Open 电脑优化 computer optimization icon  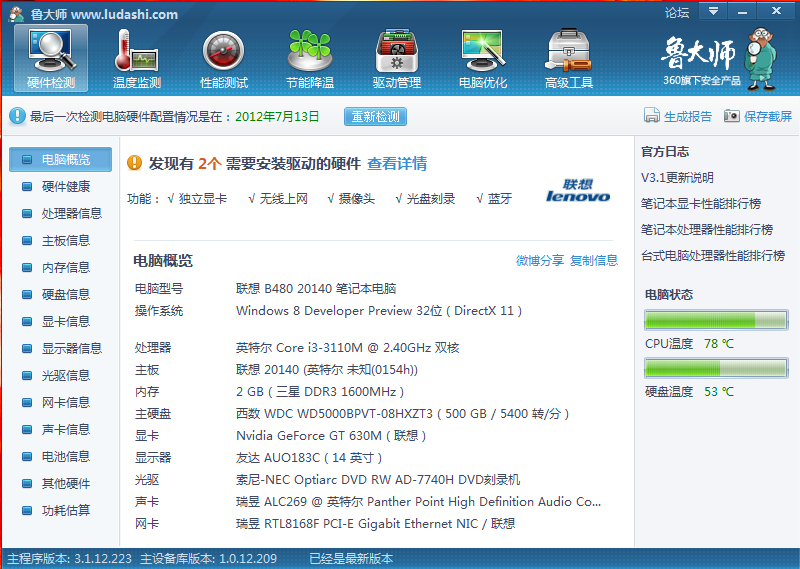pos(483,58)
